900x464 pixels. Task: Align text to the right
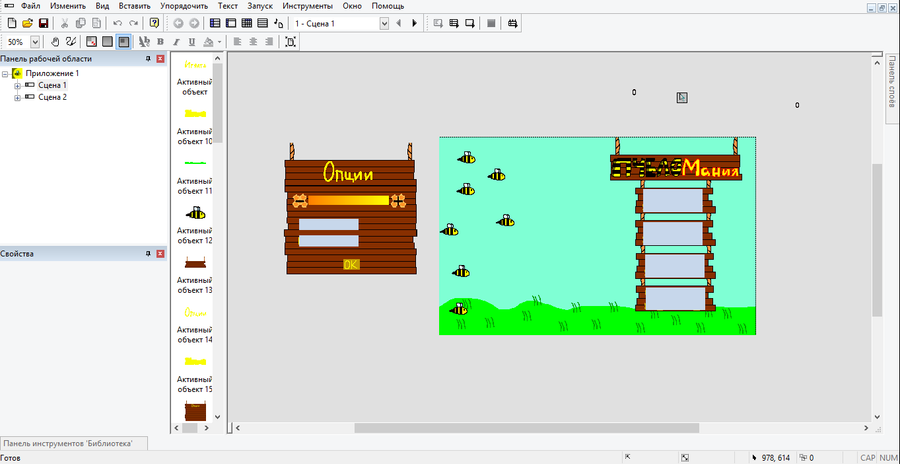[269, 41]
